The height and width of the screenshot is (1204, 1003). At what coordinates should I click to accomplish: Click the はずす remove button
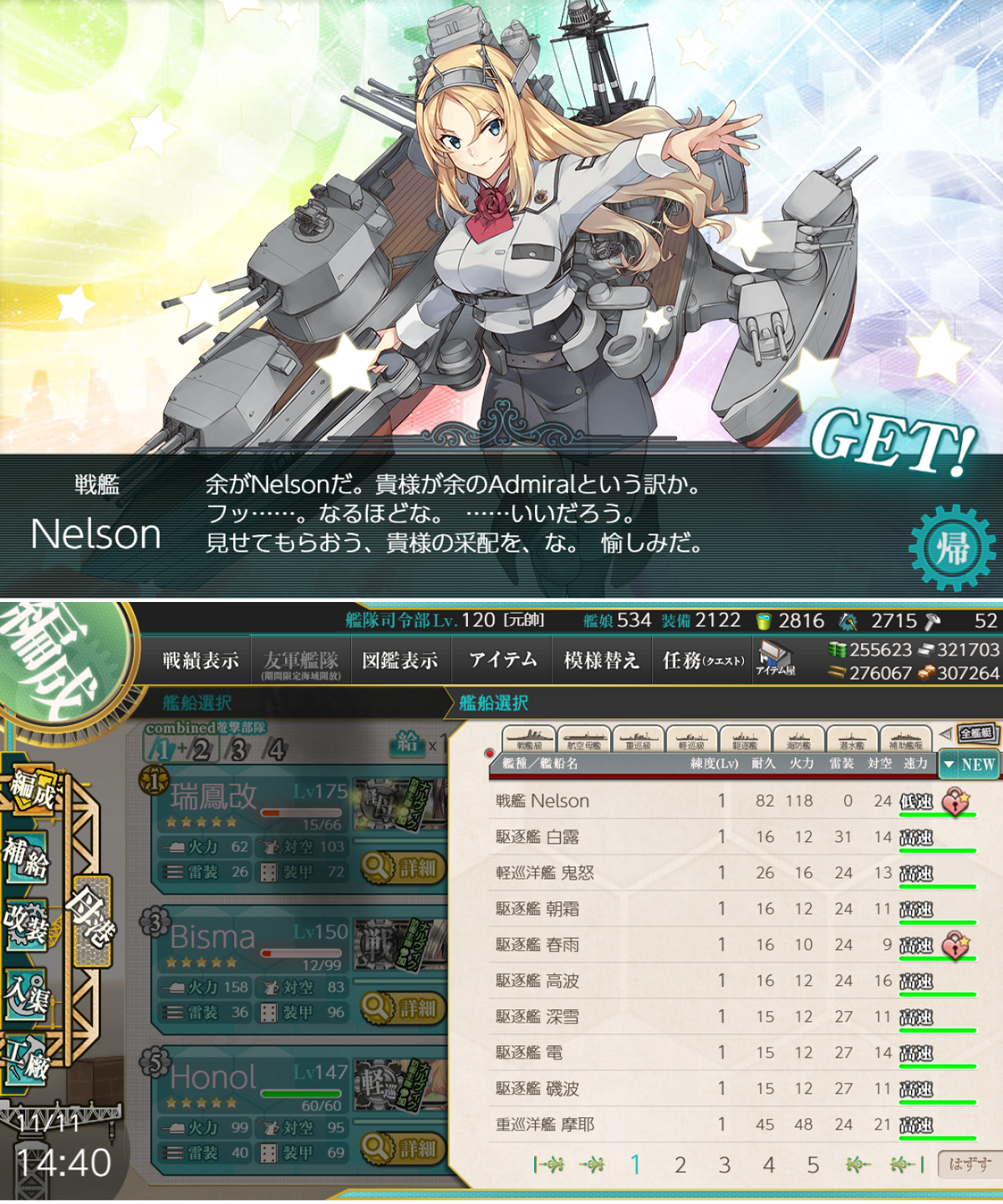click(969, 1164)
